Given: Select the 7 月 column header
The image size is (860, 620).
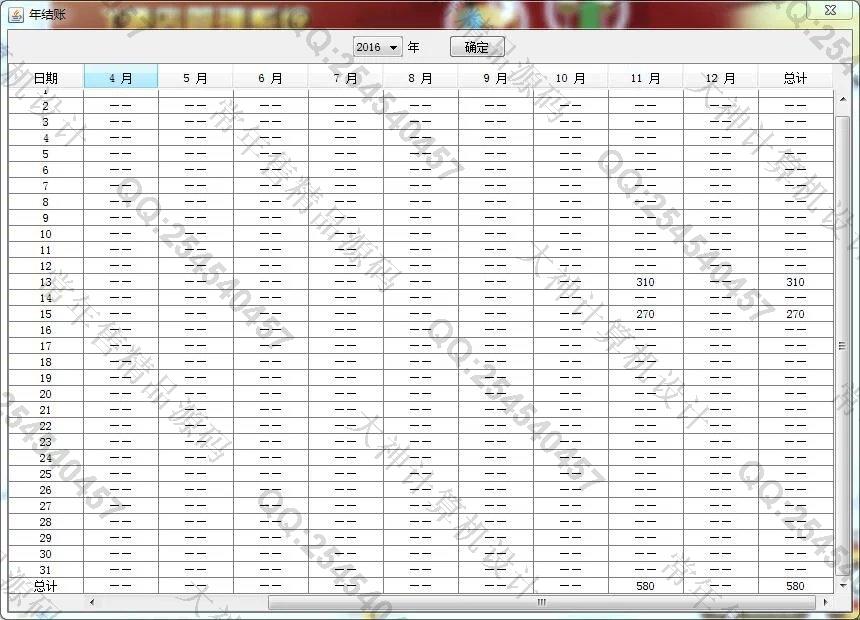Looking at the screenshot, I should click(x=346, y=78).
